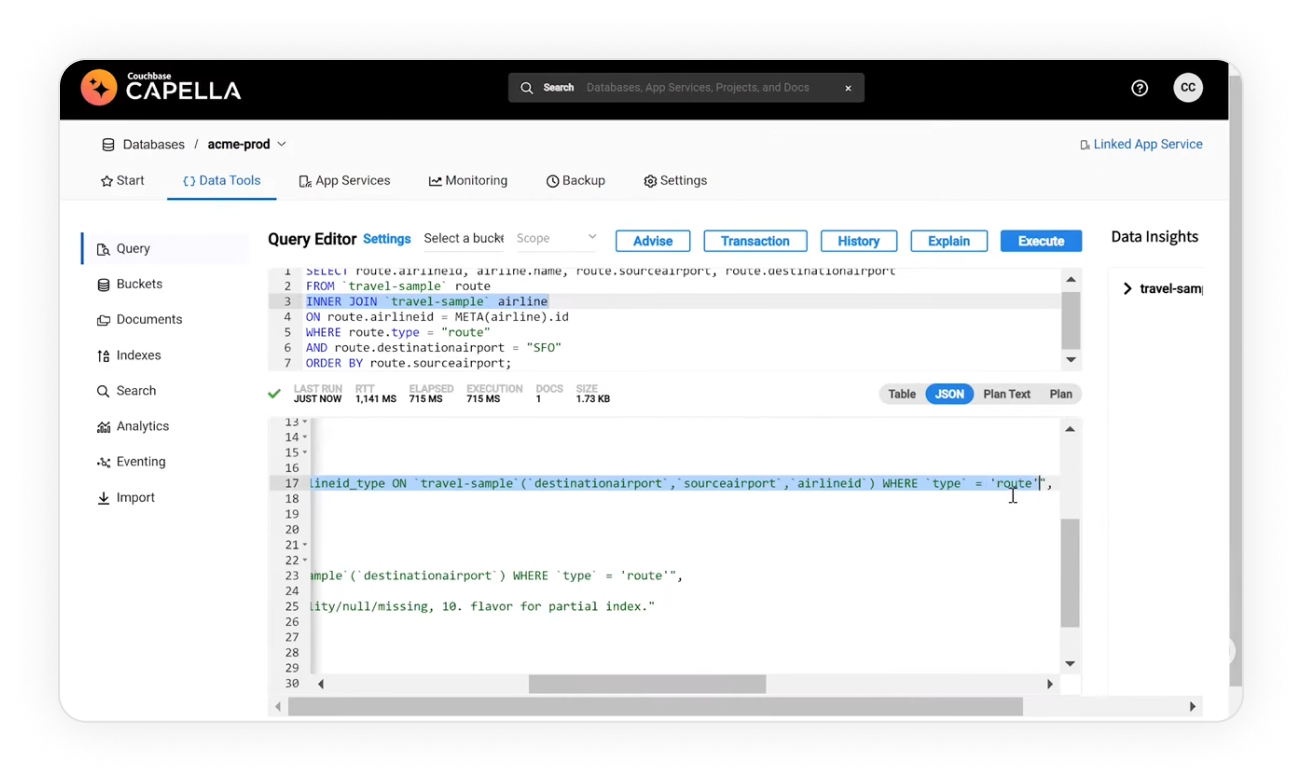Click query editor scroll down arrow
1302x781 pixels.
pos(1071,360)
